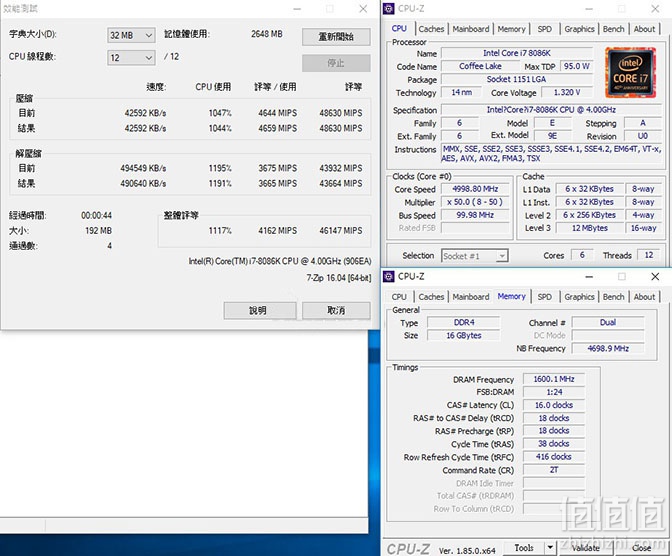The width and height of the screenshot is (672, 556).
Task: Click the FSB:DRAM ratio value 1:24
Action: coord(554,392)
